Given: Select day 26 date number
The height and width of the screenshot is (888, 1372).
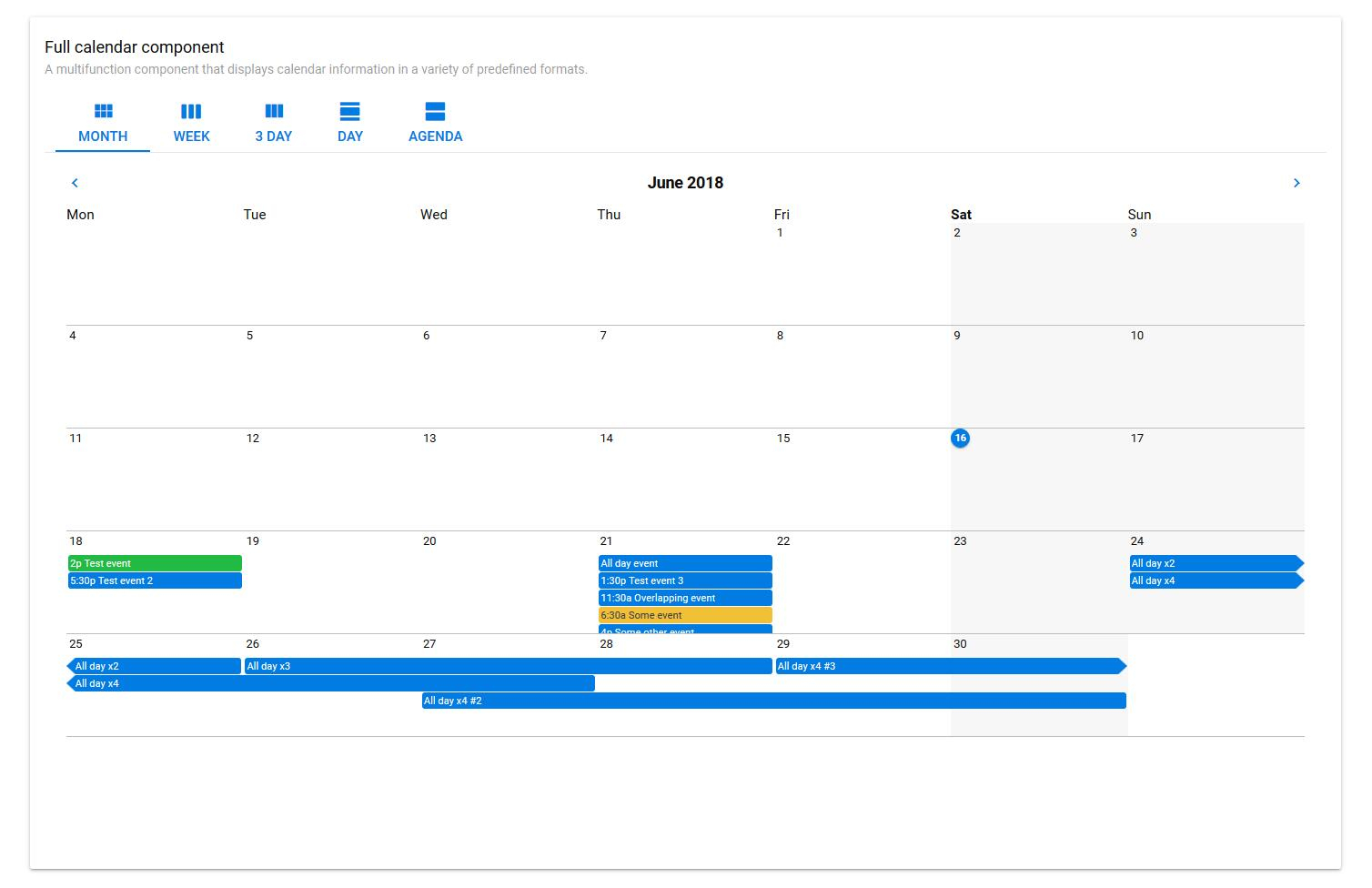Looking at the screenshot, I should [253, 644].
